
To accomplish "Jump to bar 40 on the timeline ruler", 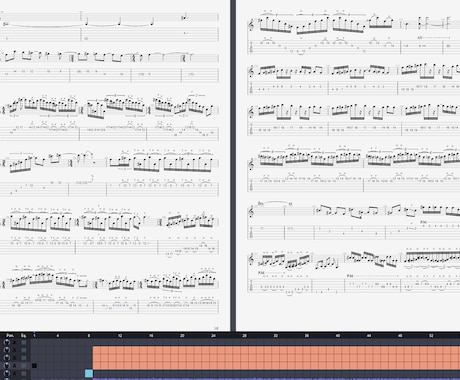I will (338, 336).
